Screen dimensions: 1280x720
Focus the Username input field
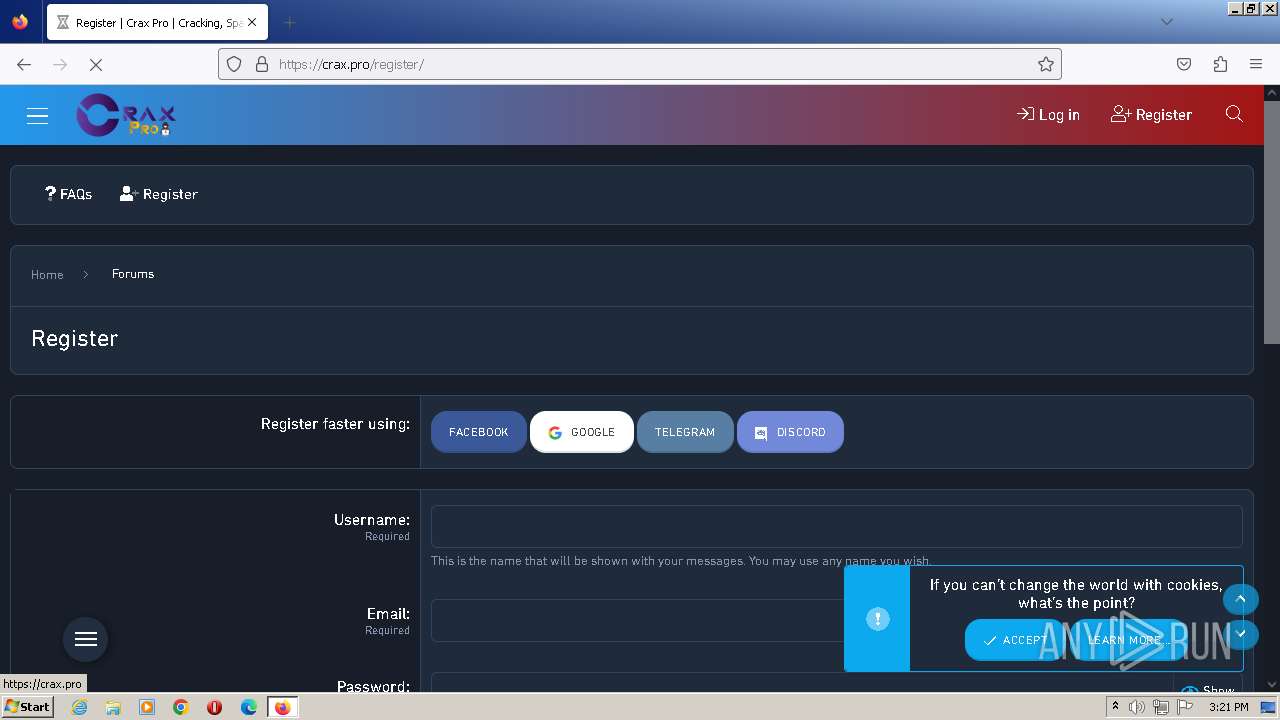[836, 526]
